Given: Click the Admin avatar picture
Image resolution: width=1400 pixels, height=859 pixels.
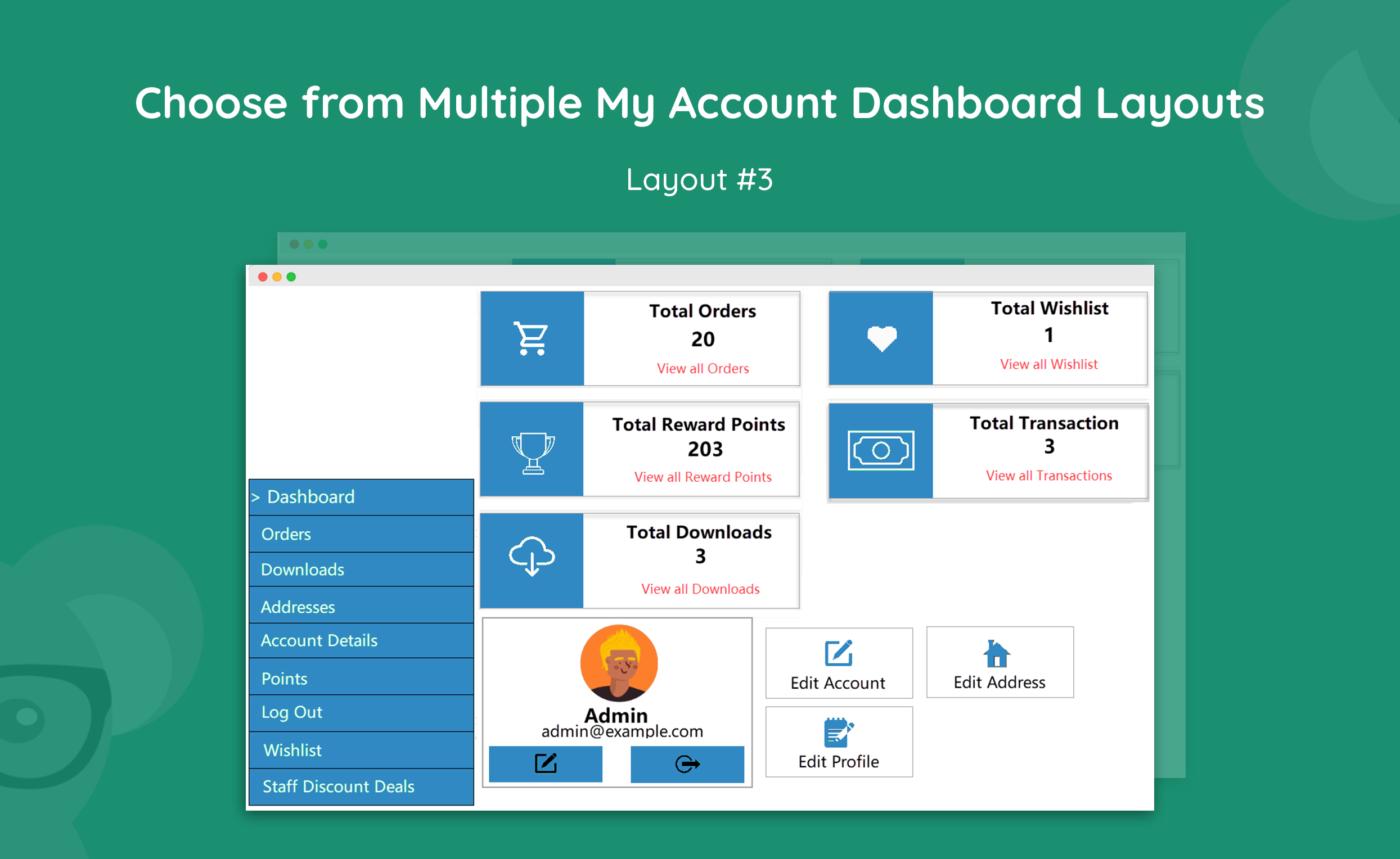Looking at the screenshot, I should [x=618, y=663].
